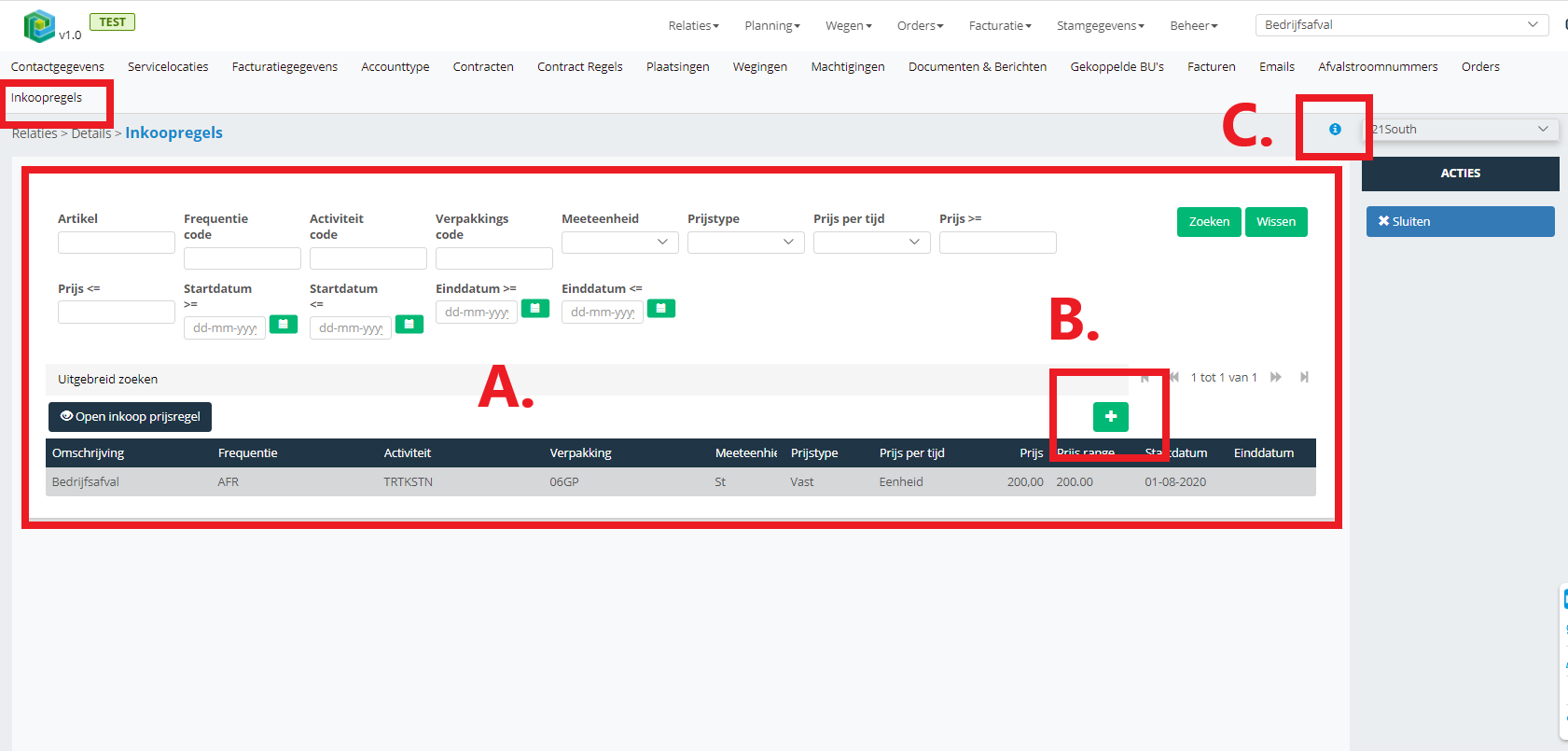The width and height of the screenshot is (1568, 751).
Task: Click the Startdatum >= date field
Action: point(225,327)
